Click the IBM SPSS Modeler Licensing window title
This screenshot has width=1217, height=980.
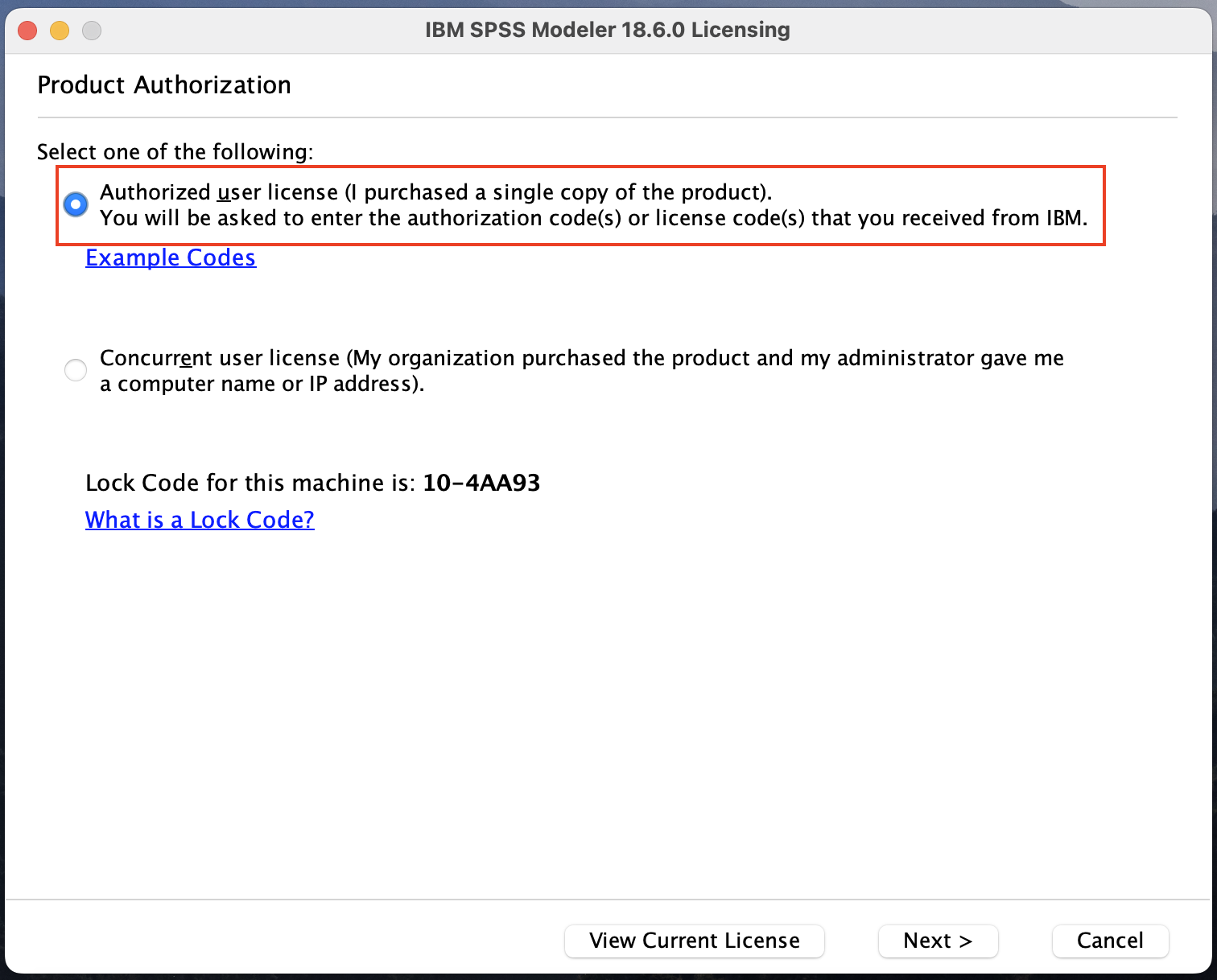[x=608, y=30]
